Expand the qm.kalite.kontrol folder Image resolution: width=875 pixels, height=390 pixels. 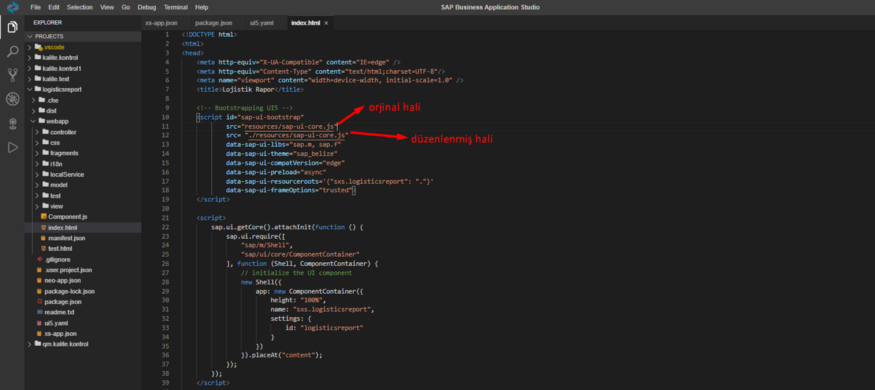point(30,344)
